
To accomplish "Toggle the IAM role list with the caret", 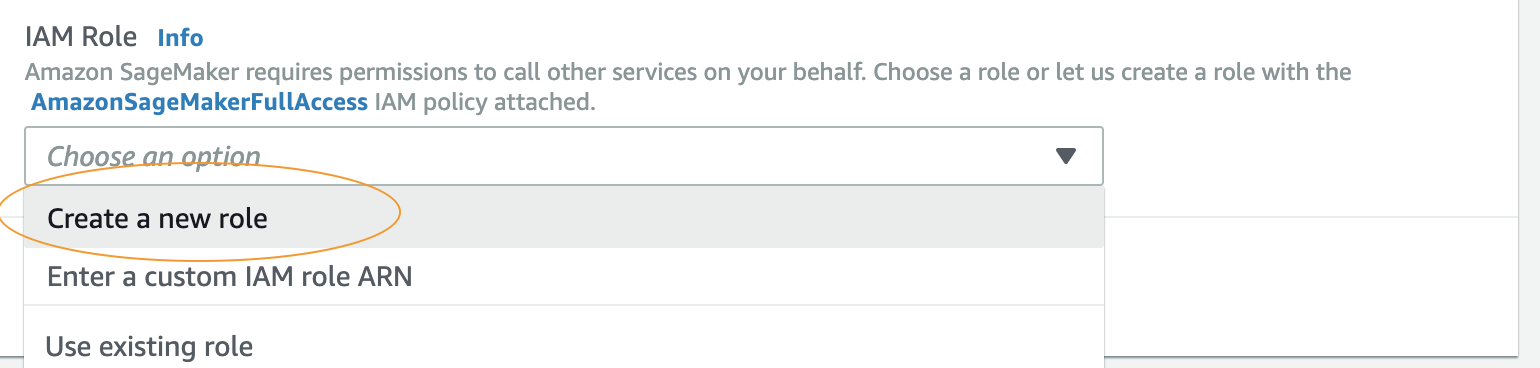I will [x=1065, y=156].
